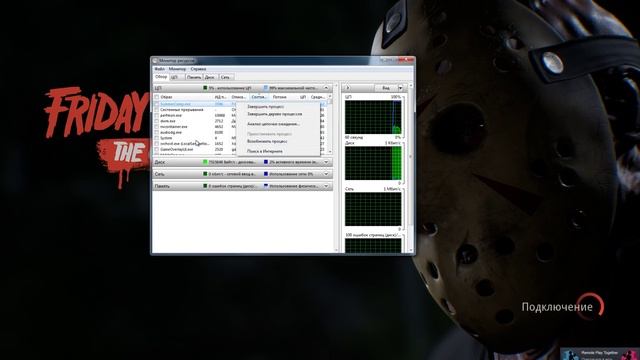The image size is (640, 360).
Task: Sort by the Среднее ЦП column header
Action: click(318, 97)
